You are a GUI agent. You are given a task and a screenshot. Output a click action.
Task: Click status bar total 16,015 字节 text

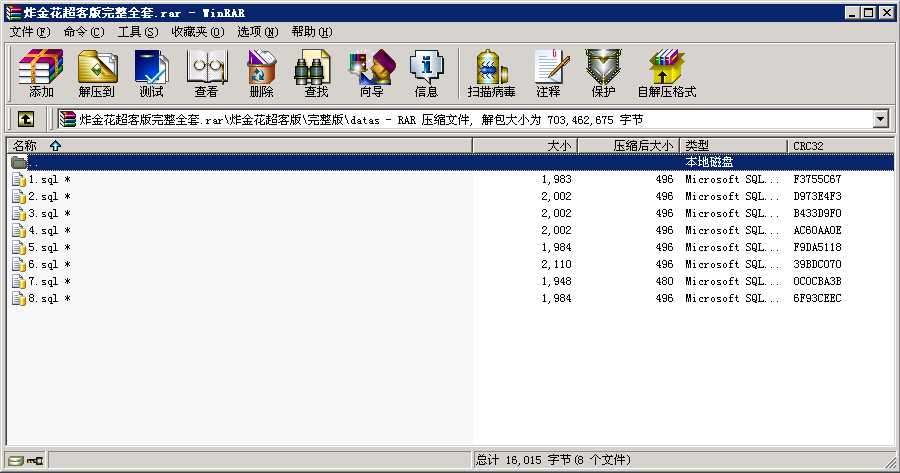tap(553, 460)
